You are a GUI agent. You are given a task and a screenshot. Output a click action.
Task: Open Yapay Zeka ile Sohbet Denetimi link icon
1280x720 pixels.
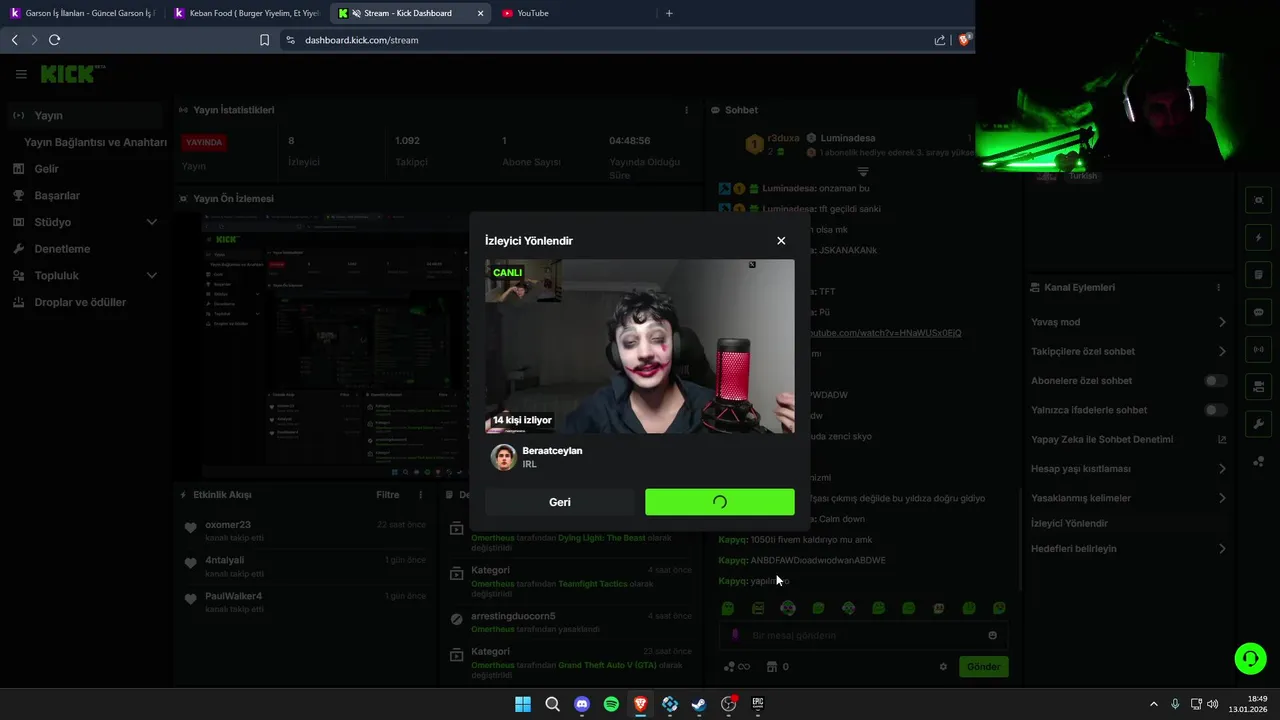(x=1221, y=440)
